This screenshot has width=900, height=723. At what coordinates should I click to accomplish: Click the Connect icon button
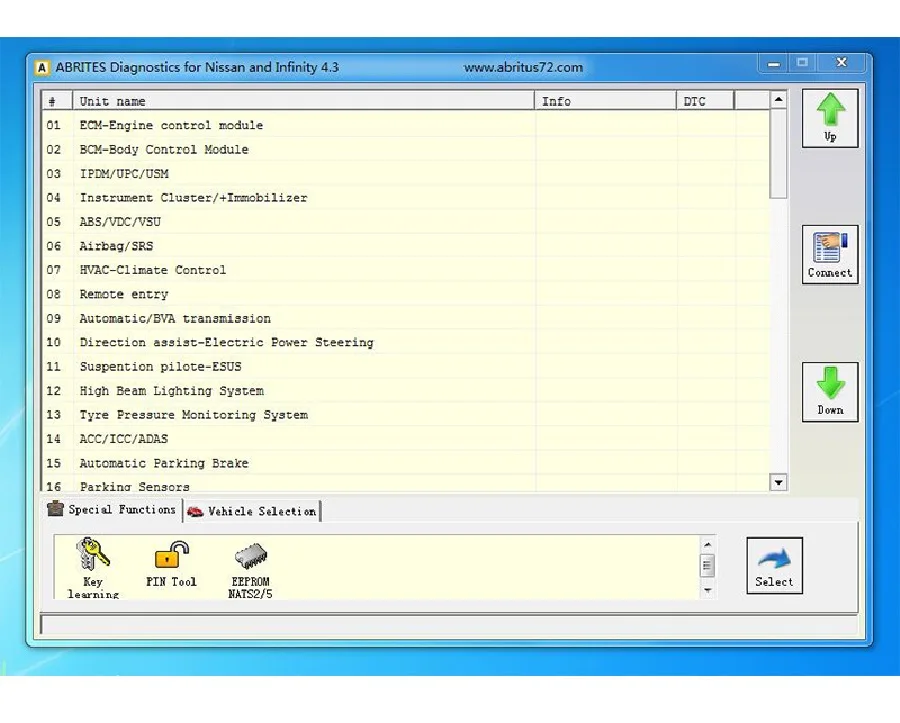tap(830, 254)
